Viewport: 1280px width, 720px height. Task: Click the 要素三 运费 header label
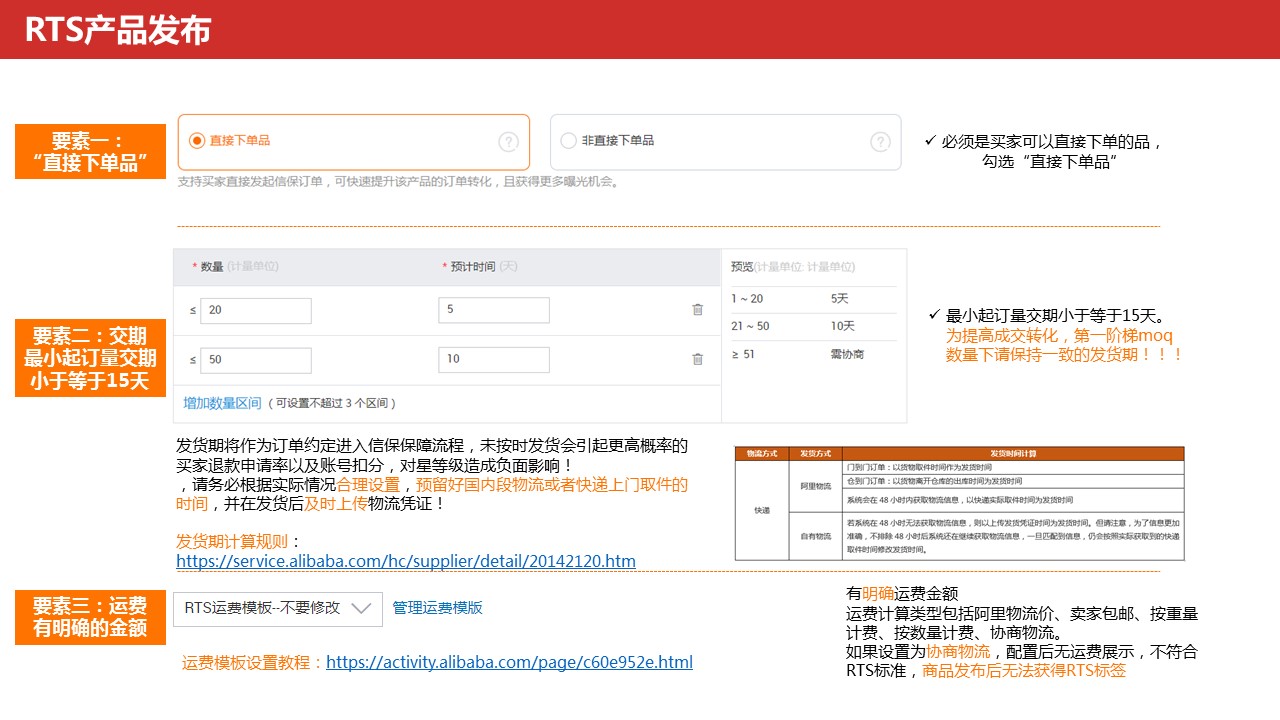(x=90, y=615)
